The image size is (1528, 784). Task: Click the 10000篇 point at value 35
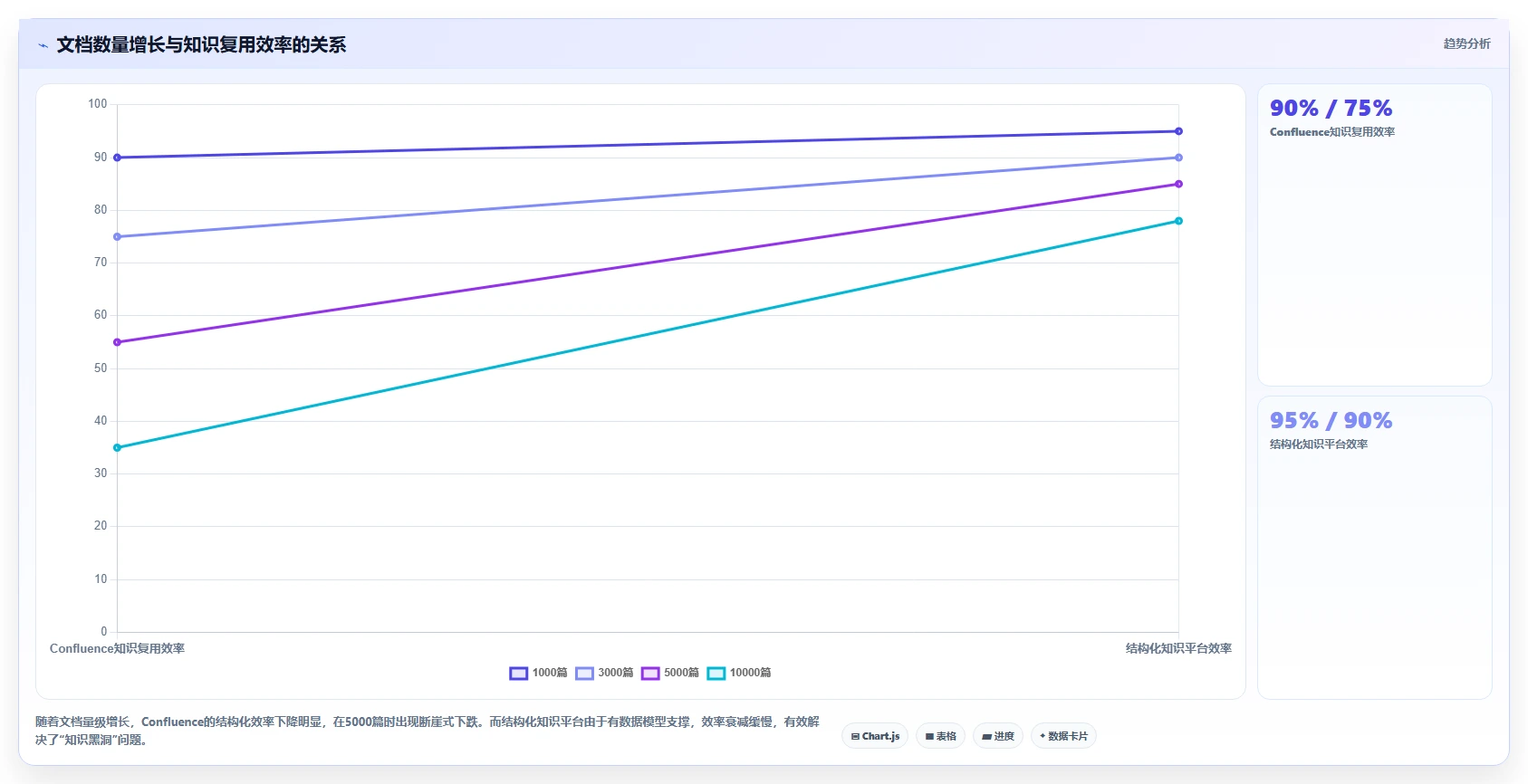pos(117,447)
